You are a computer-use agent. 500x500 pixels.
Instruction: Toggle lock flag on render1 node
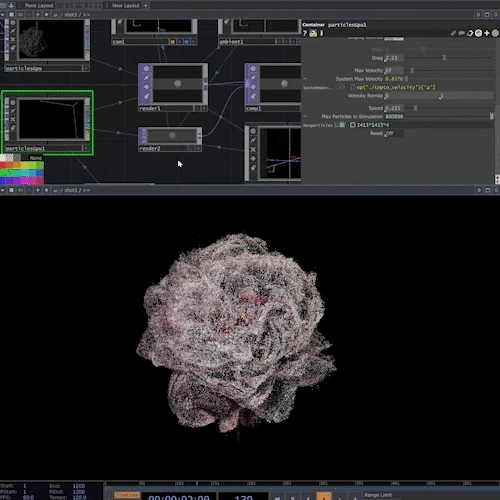[146, 96]
